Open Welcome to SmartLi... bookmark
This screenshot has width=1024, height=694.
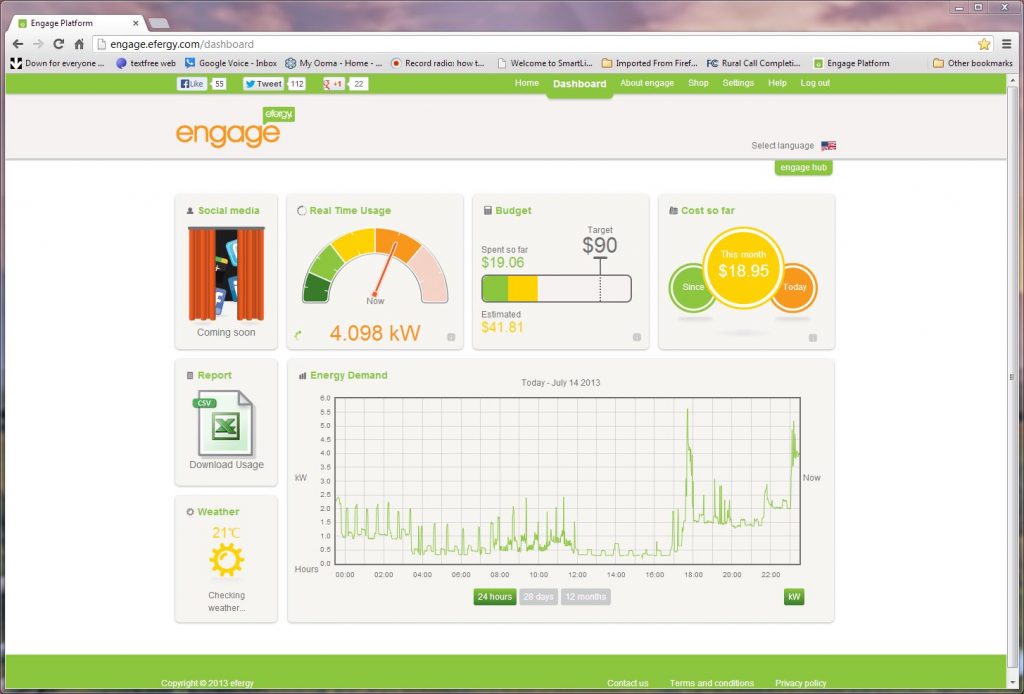pos(545,63)
